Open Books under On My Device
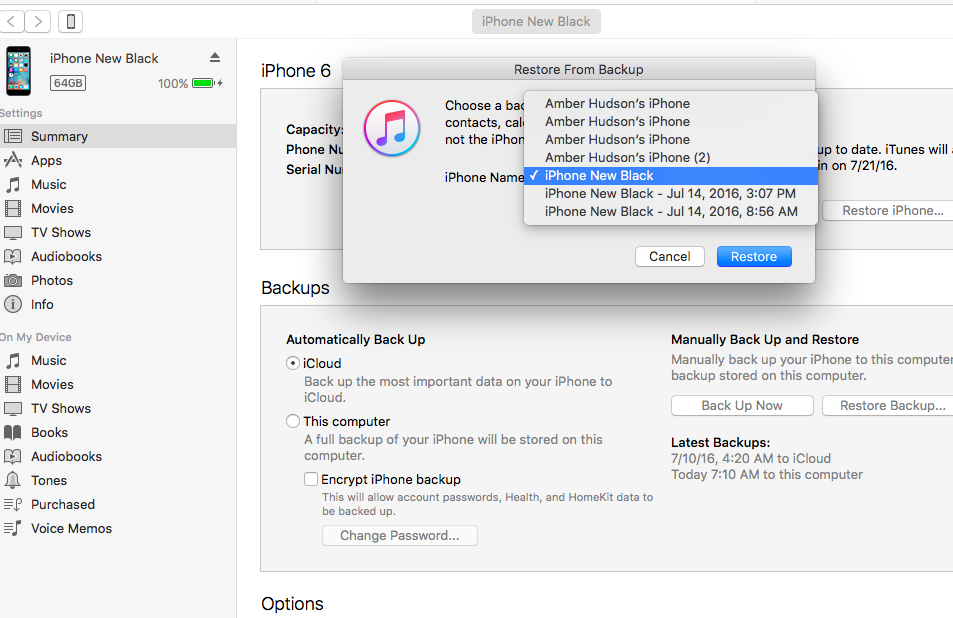This screenshot has width=953, height=618. pyautogui.click(x=49, y=433)
